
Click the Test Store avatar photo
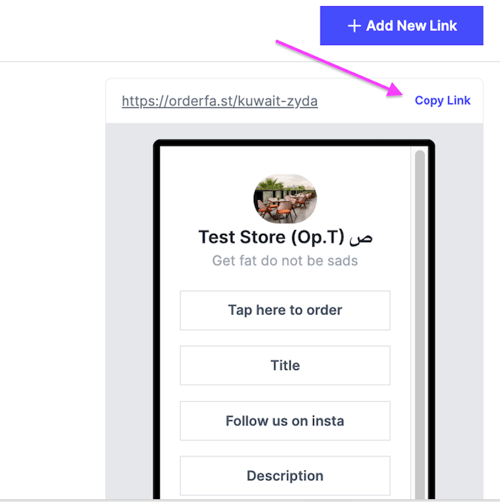(285, 199)
